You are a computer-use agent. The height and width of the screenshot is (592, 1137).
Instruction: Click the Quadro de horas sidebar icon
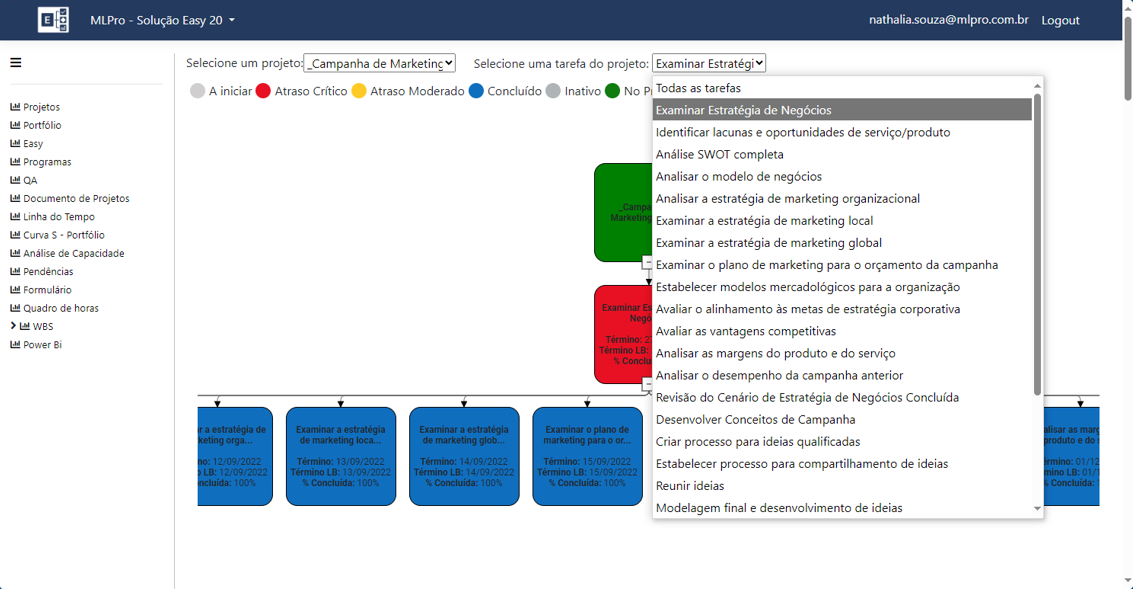(15, 308)
